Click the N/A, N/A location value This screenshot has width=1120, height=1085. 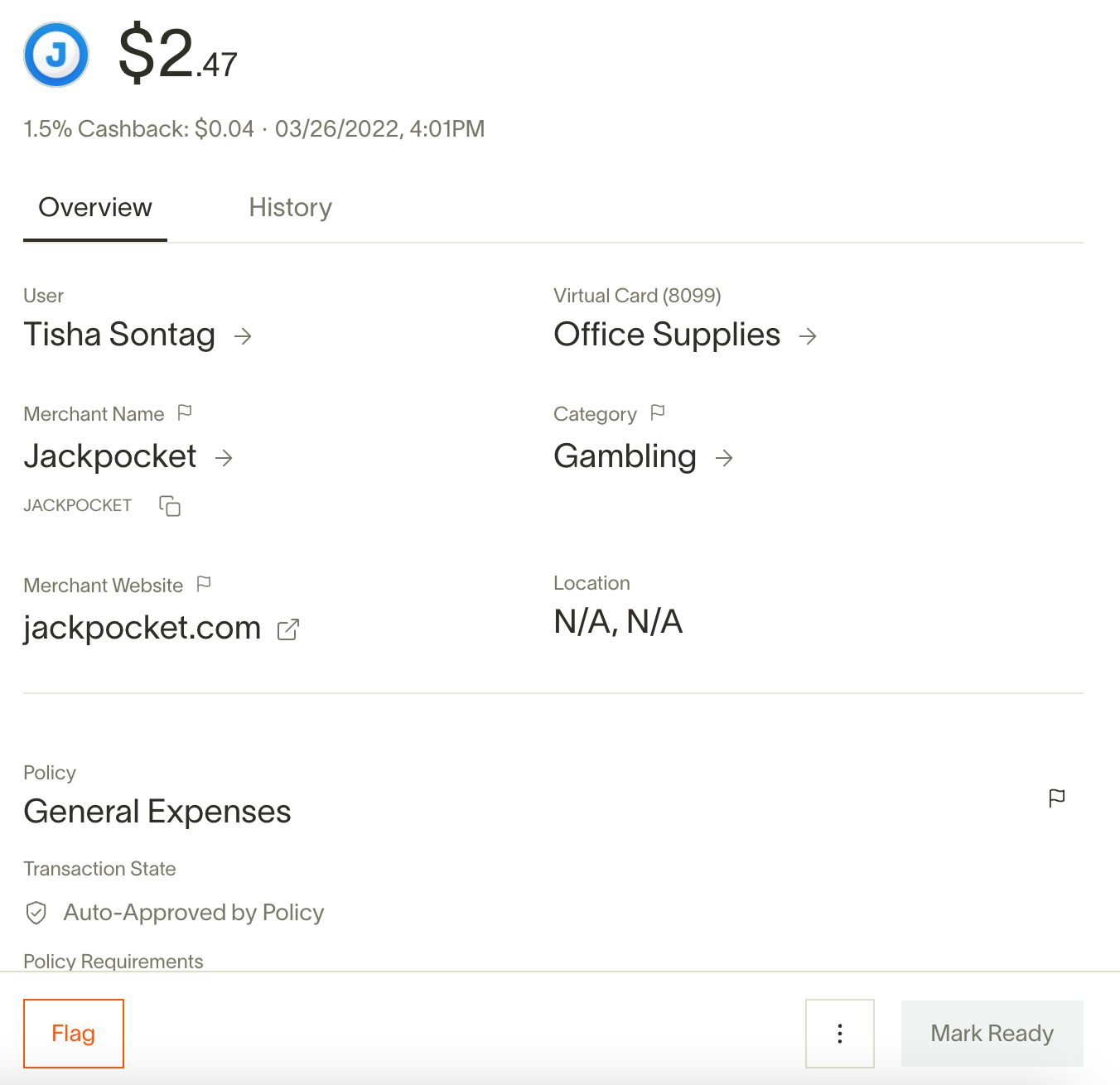[x=618, y=621]
